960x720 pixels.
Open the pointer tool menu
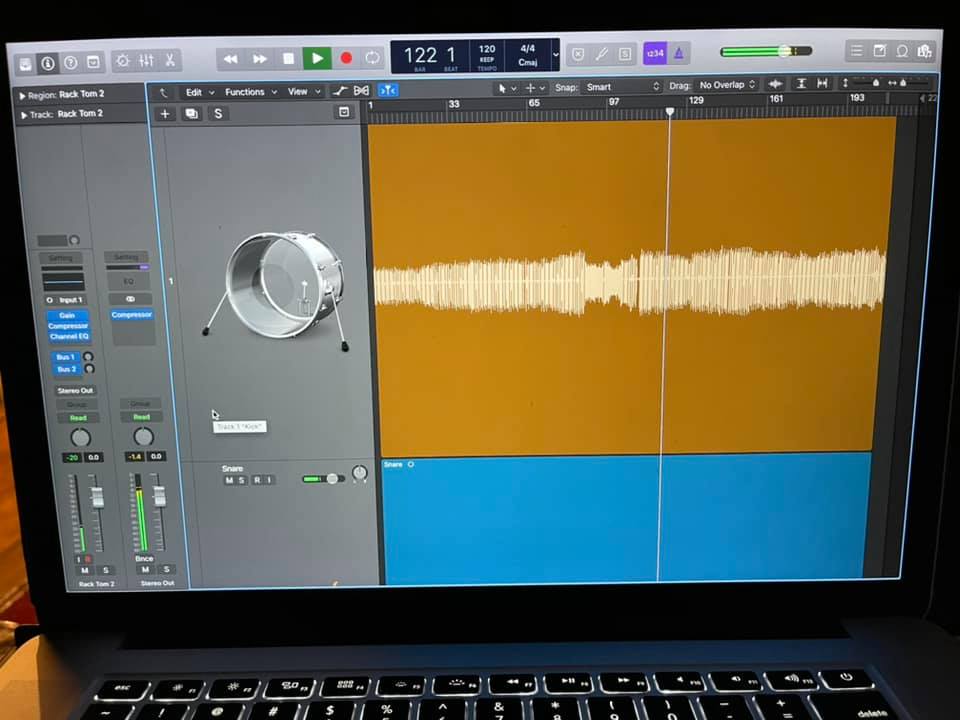click(506, 89)
